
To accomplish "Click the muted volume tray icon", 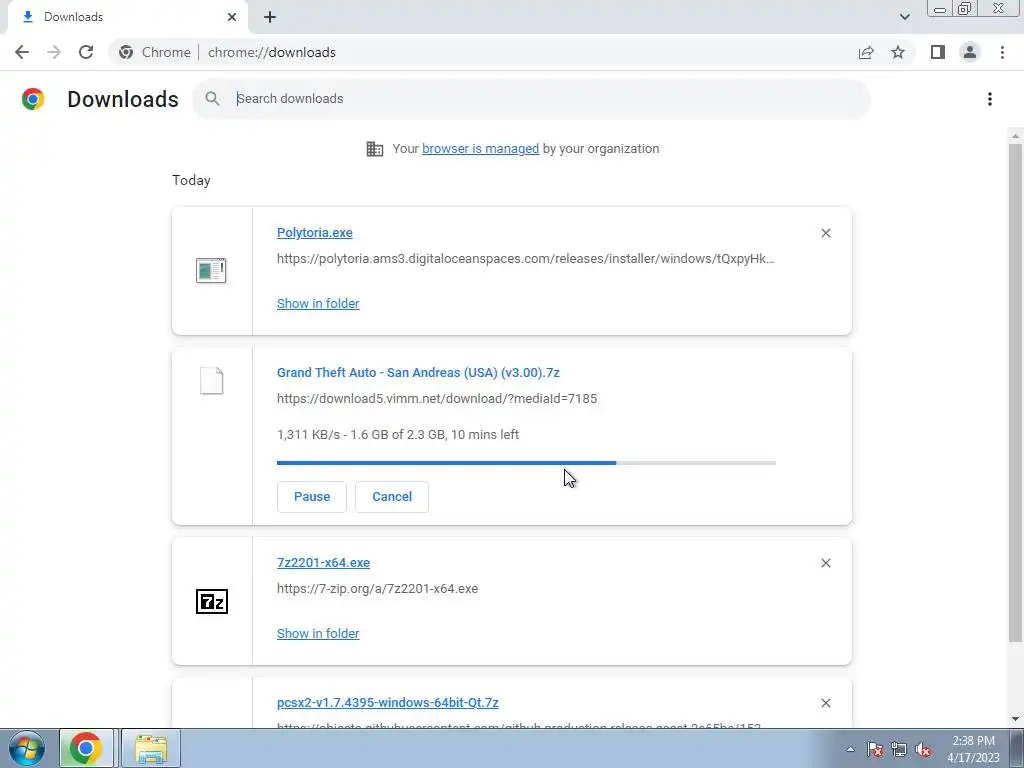I will (x=923, y=749).
